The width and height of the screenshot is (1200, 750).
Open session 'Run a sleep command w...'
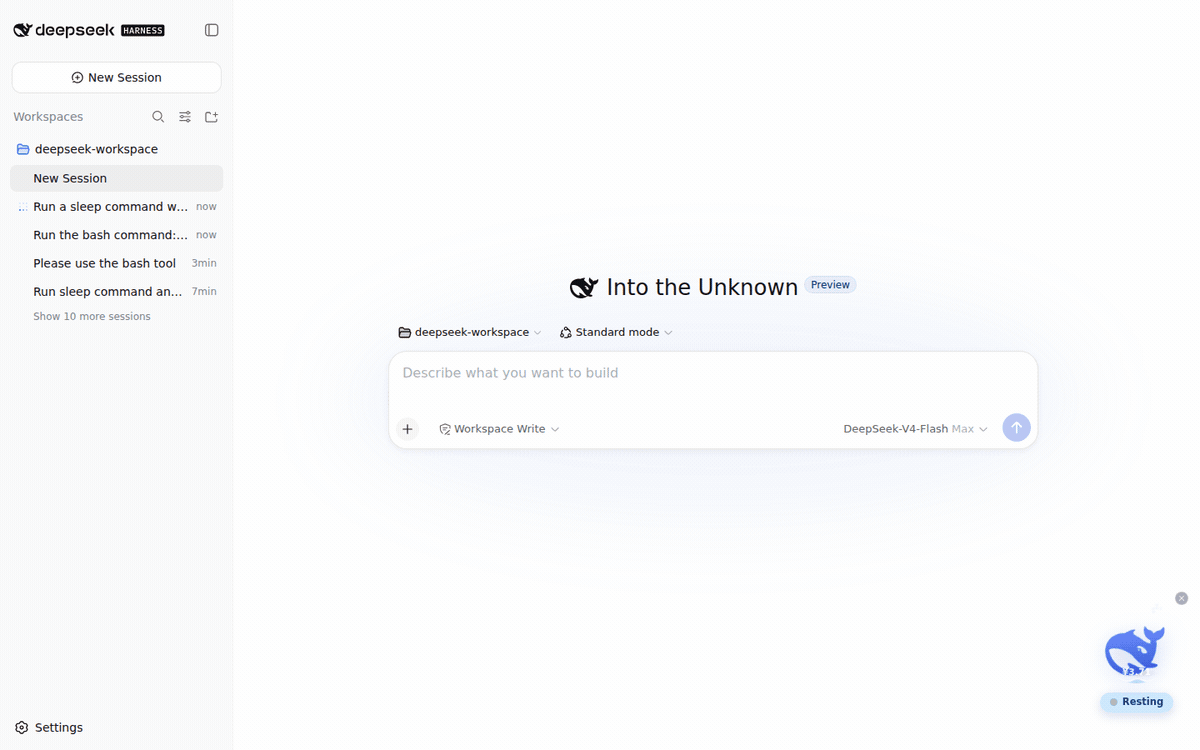click(116, 207)
